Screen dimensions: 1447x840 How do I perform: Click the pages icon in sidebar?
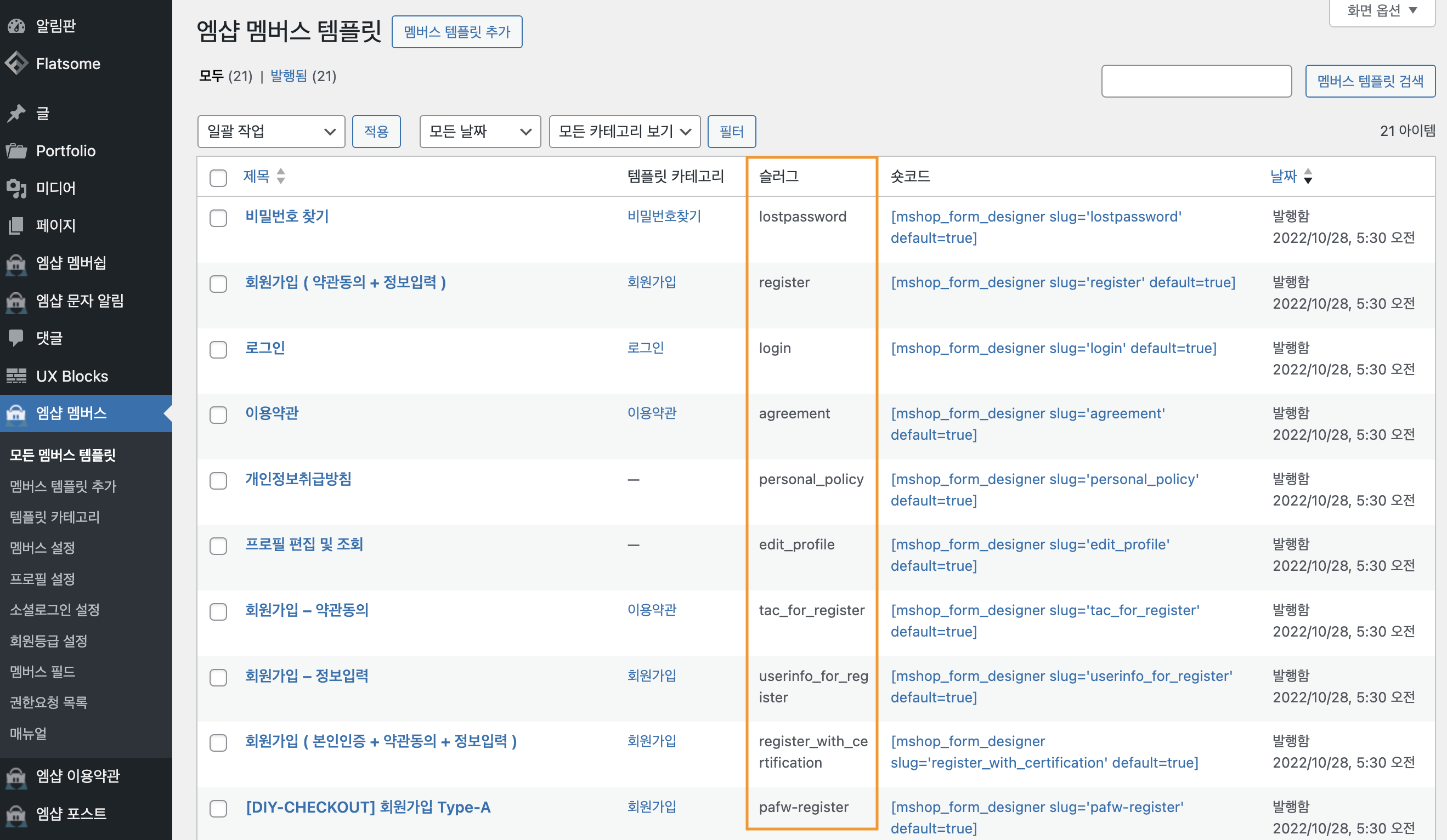[x=16, y=225]
